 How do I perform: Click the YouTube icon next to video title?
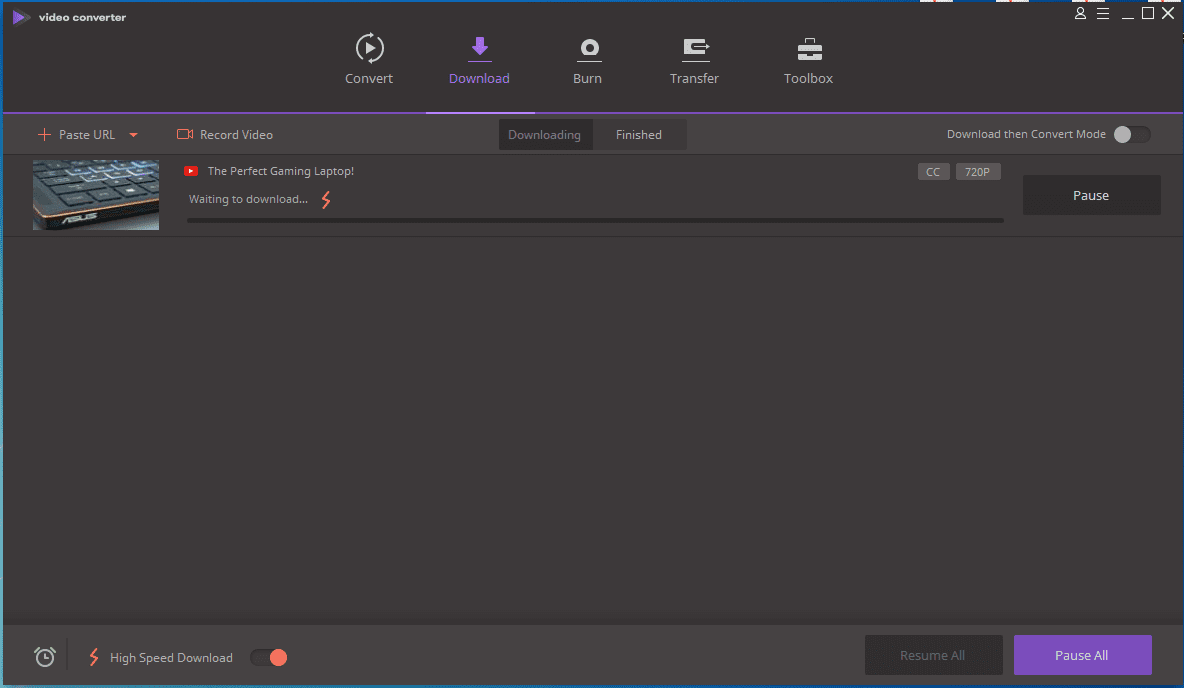pos(192,171)
